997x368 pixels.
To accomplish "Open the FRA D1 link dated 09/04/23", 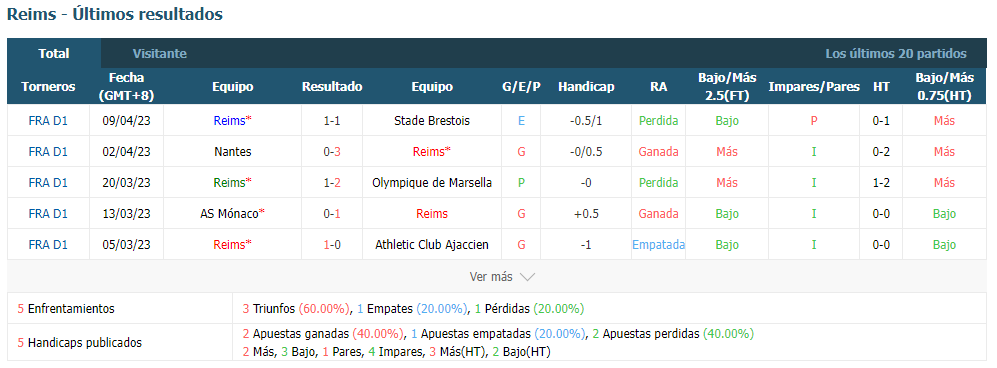I will tap(48, 121).
